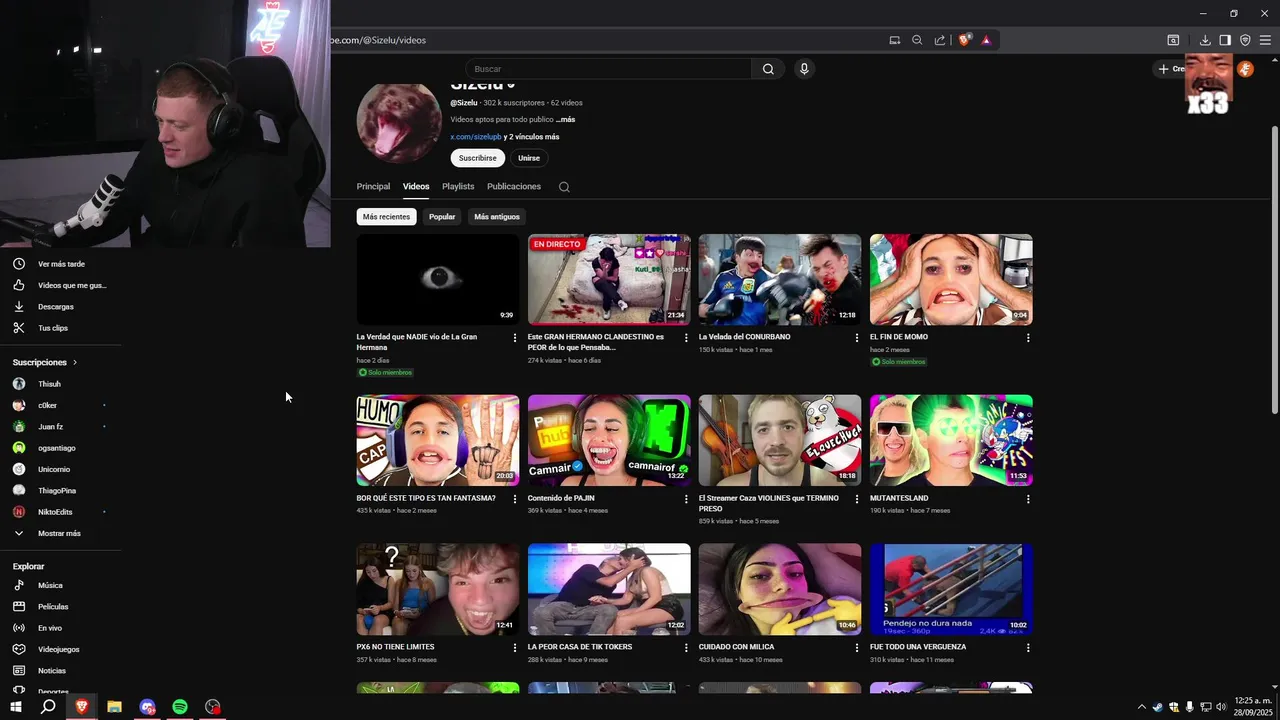Expand the Suscripciones section arrow

(x=74, y=362)
